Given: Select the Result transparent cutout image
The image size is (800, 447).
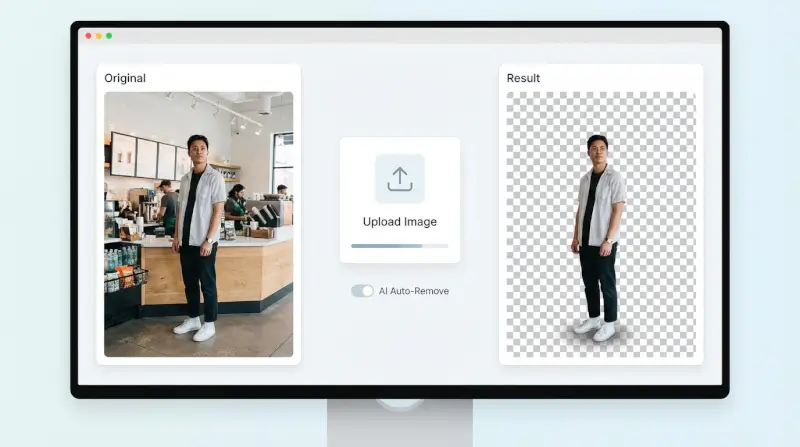Looking at the screenshot, I should click(601, 224).
